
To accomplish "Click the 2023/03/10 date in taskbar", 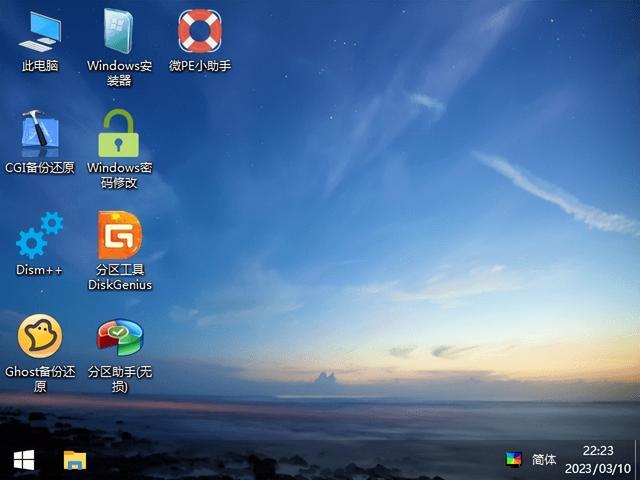I will click(598, 468).
